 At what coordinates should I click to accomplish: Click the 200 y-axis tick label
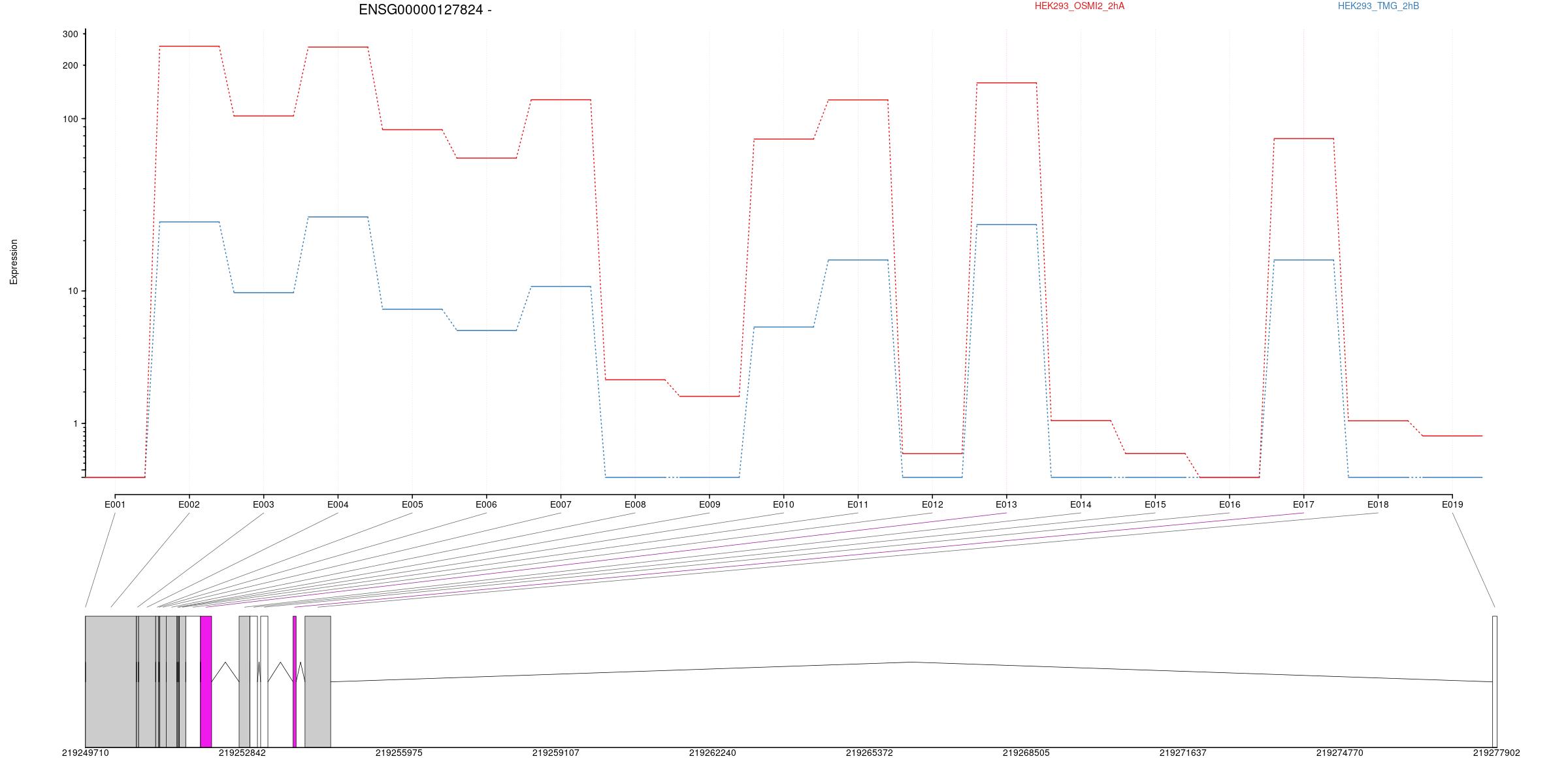tap(70, 65)
